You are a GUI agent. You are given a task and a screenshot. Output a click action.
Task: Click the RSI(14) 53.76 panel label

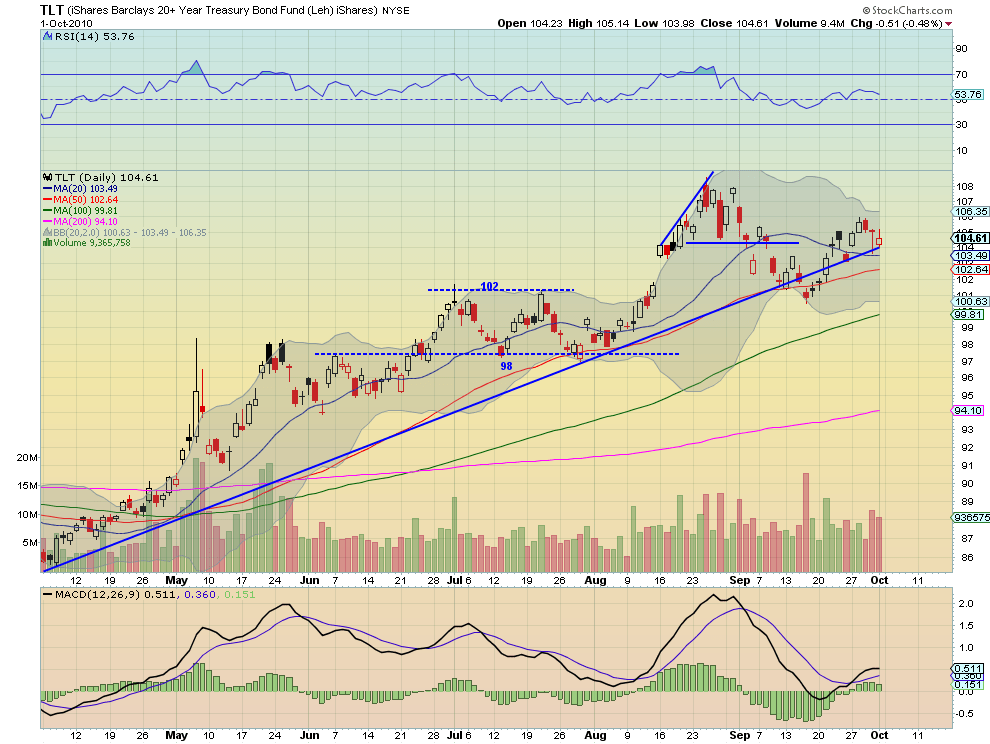pyautogui.click(x=95, y=37)
